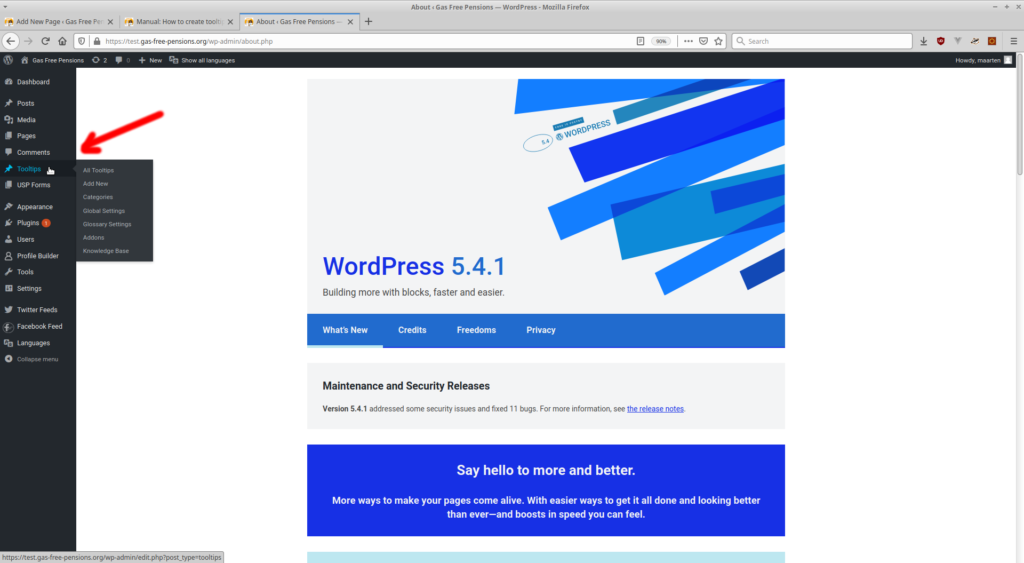The image size is (1024, 563).
Task: Reset the 90% zoom level badge
Action: tap(661, 41)
